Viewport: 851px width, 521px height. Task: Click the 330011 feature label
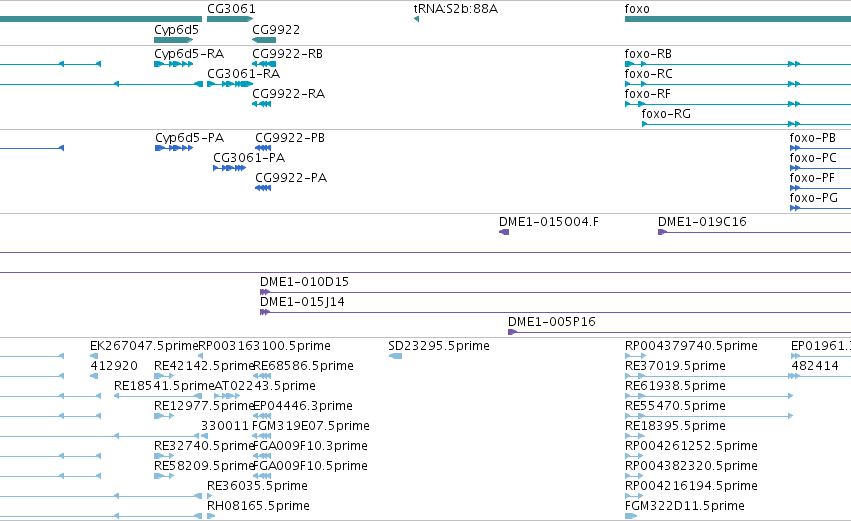click(x=225, y=426)
